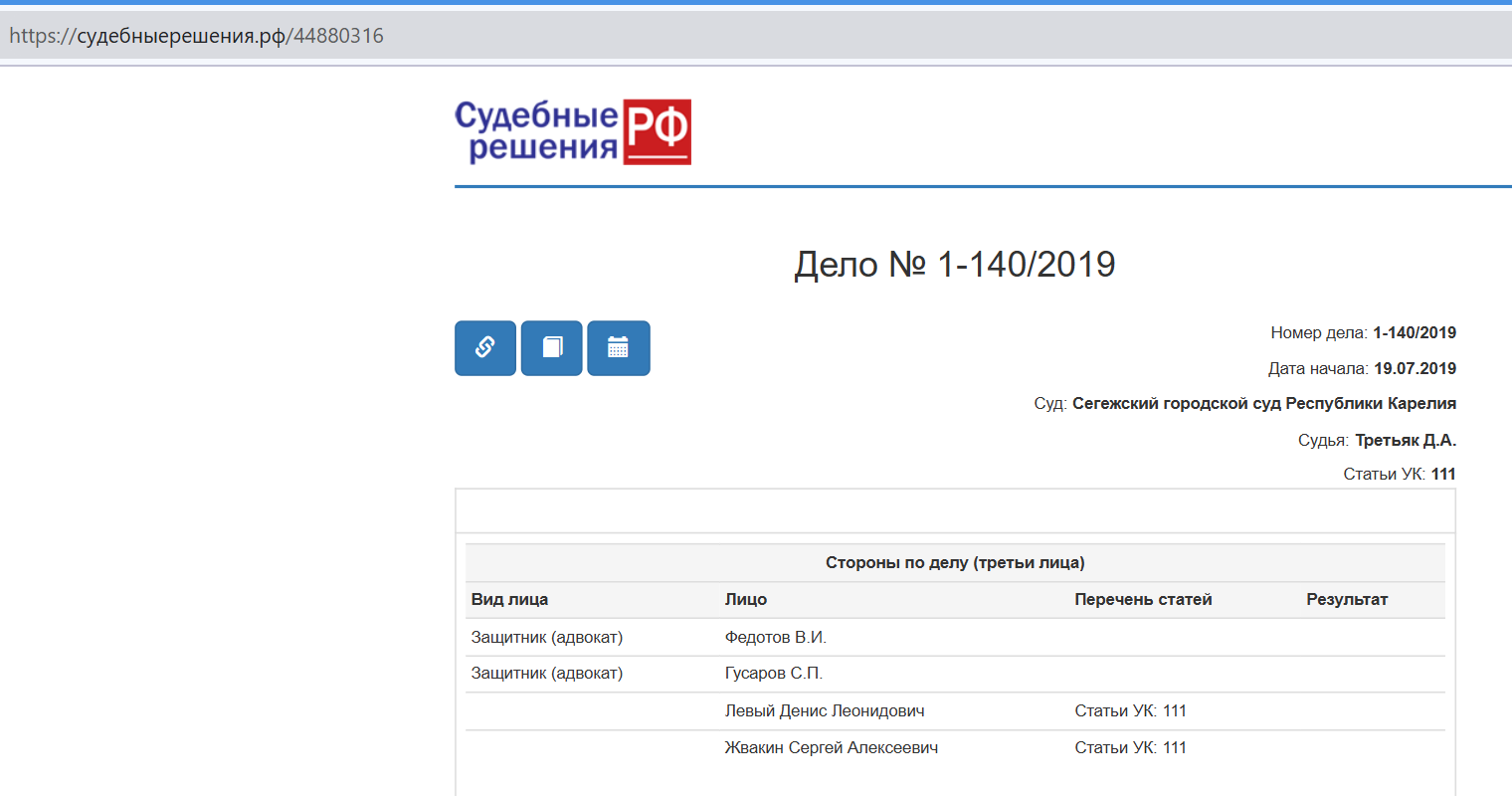Image resolution: width=1512 pixels, height=796 pixels.
Task: Click the Результат column header
Action: coord(1346,600)
